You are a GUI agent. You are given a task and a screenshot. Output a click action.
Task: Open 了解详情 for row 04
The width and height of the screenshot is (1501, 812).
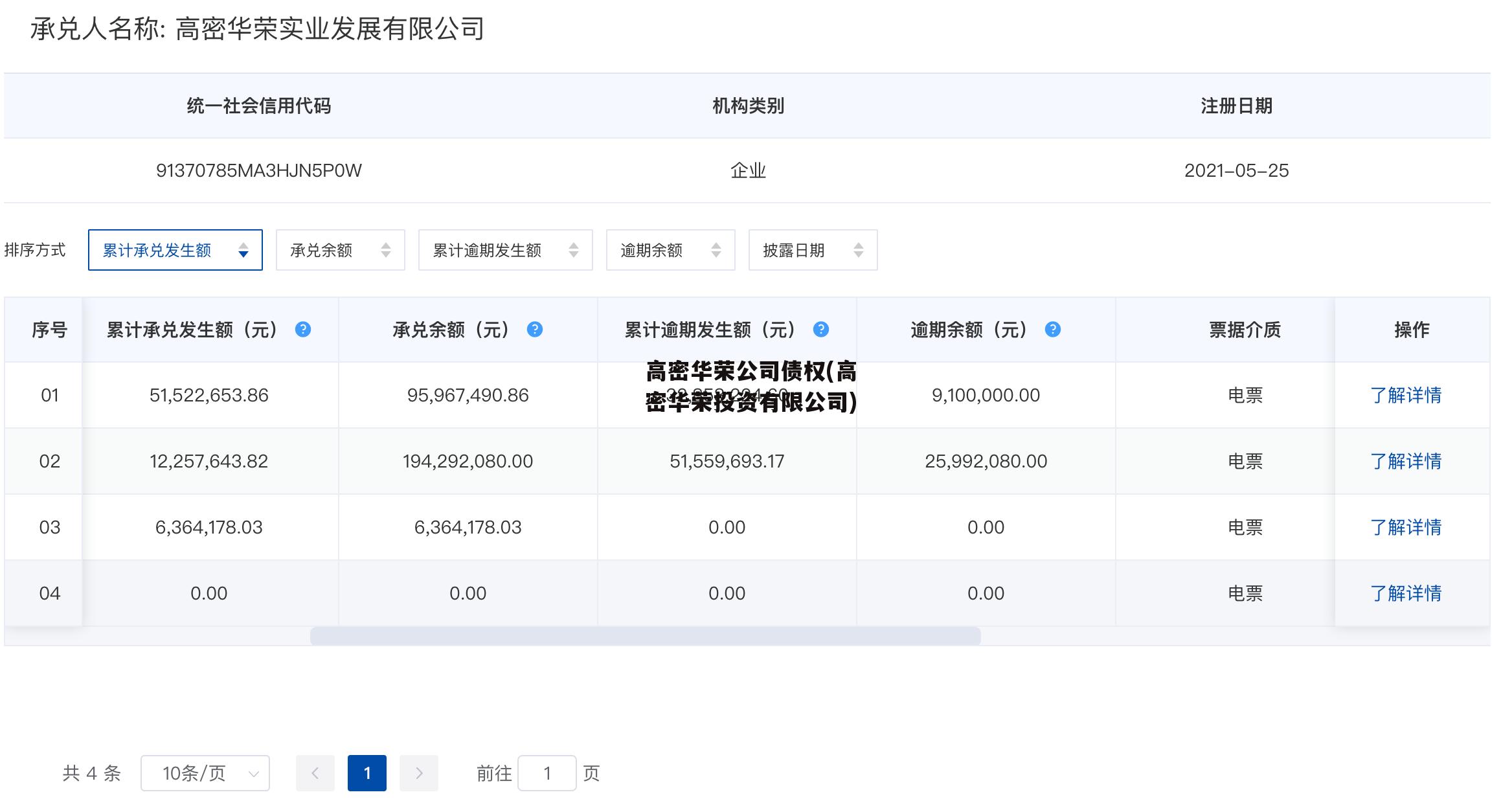[1406, 593]
